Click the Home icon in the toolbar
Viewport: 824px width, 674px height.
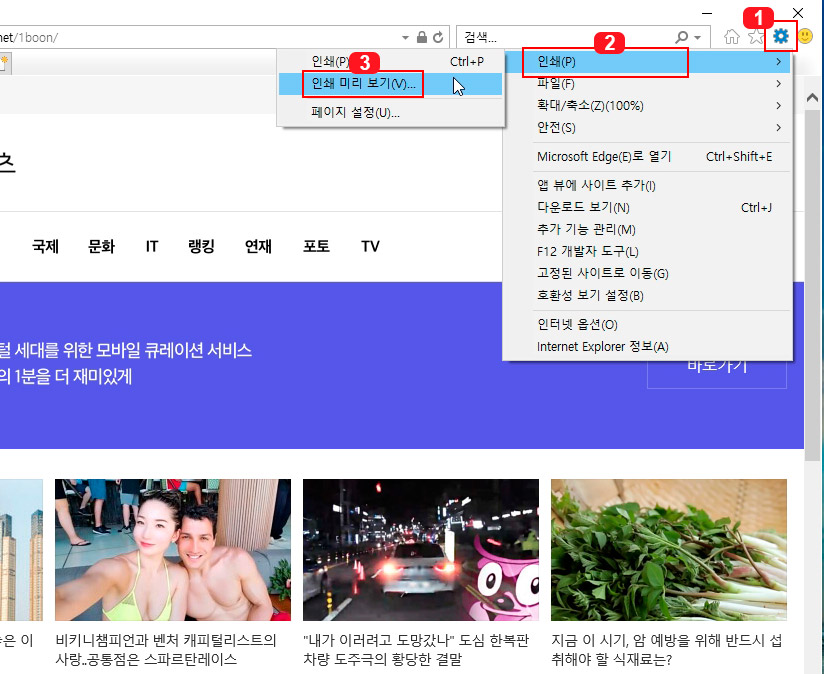pyautogui.click(x=729, y=36)
